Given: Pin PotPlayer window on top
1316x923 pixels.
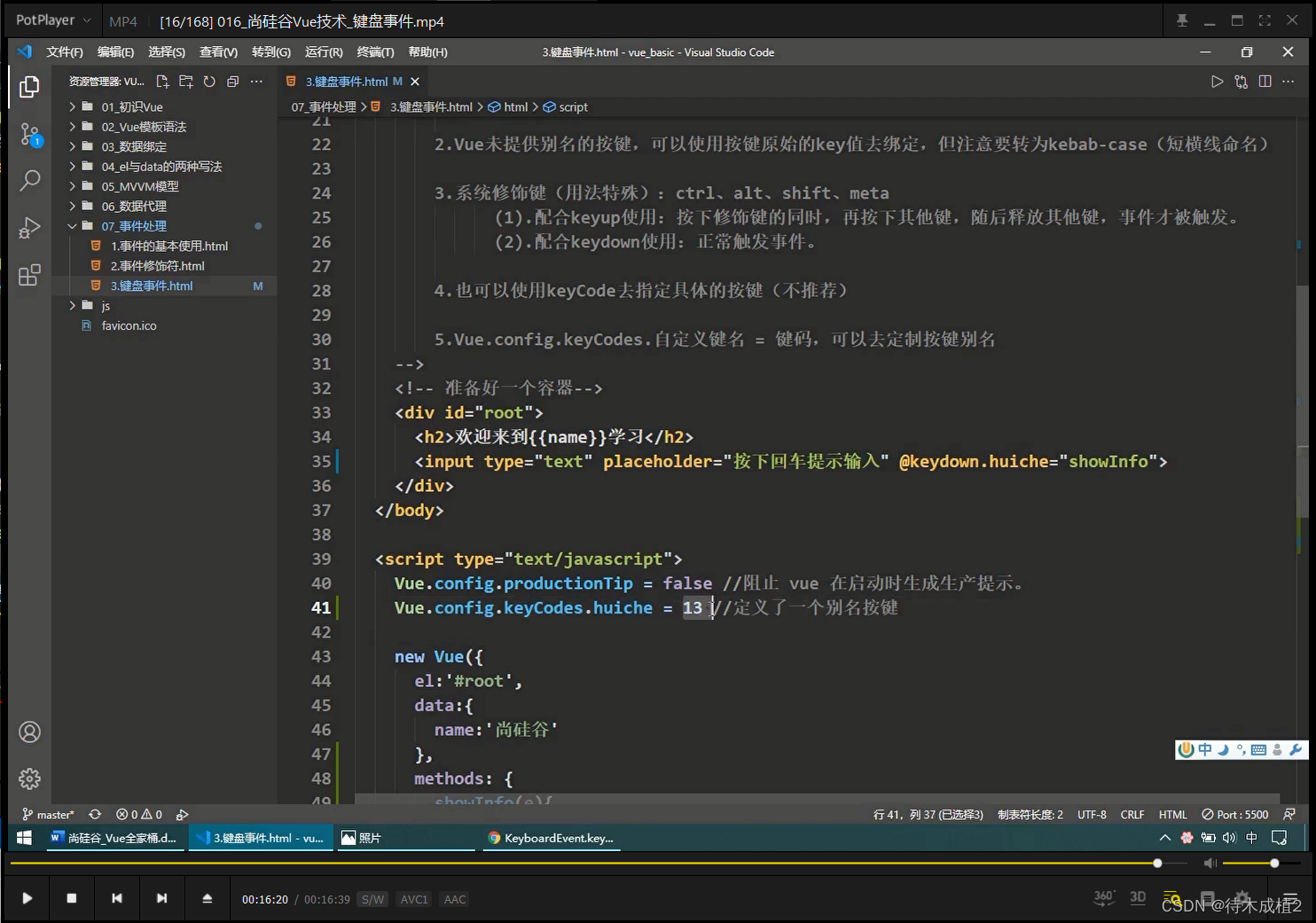Looking at the screenshot, I should point(1182,20).
